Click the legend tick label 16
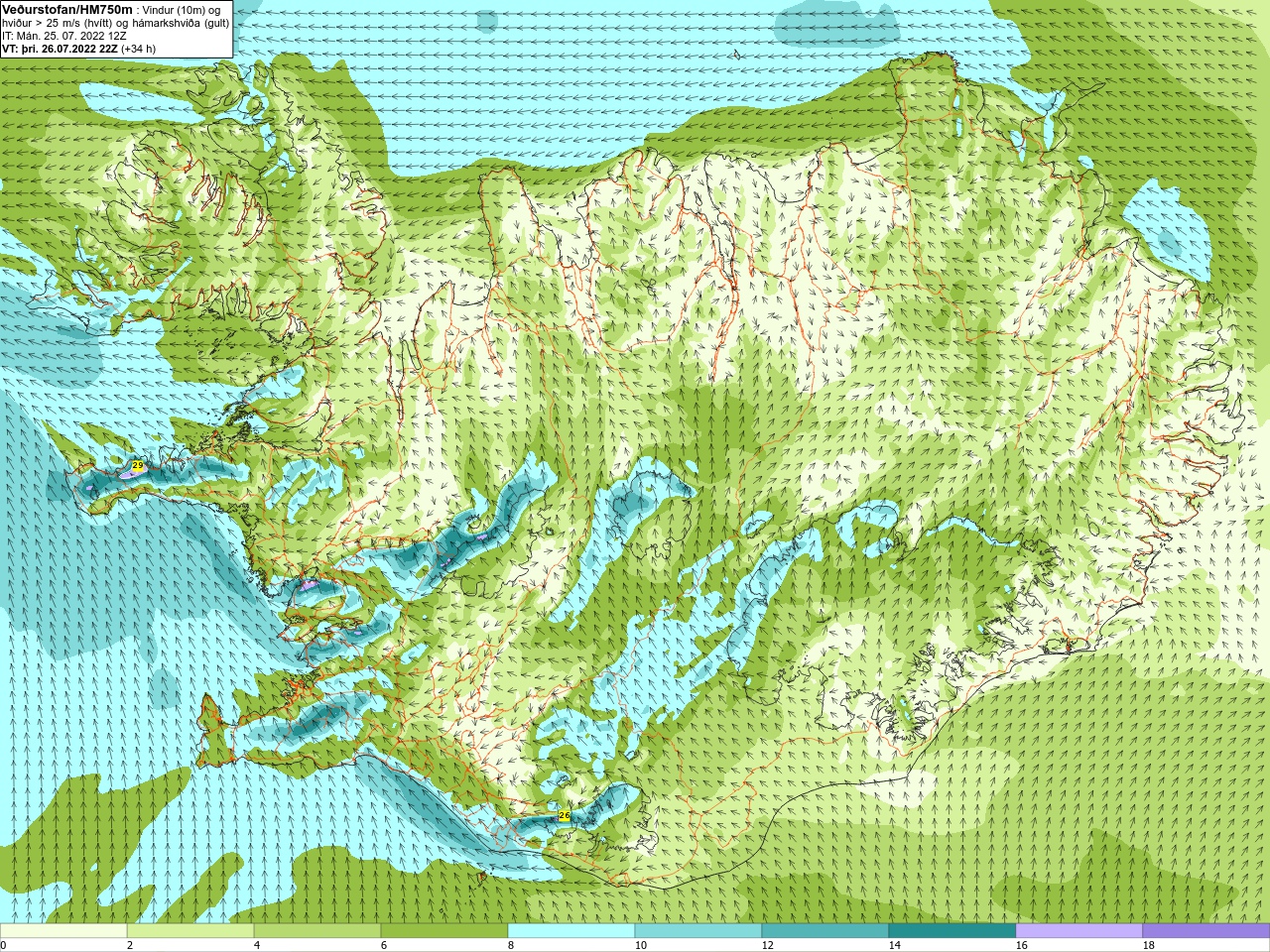The image size is (1270, 952). 1022,945
